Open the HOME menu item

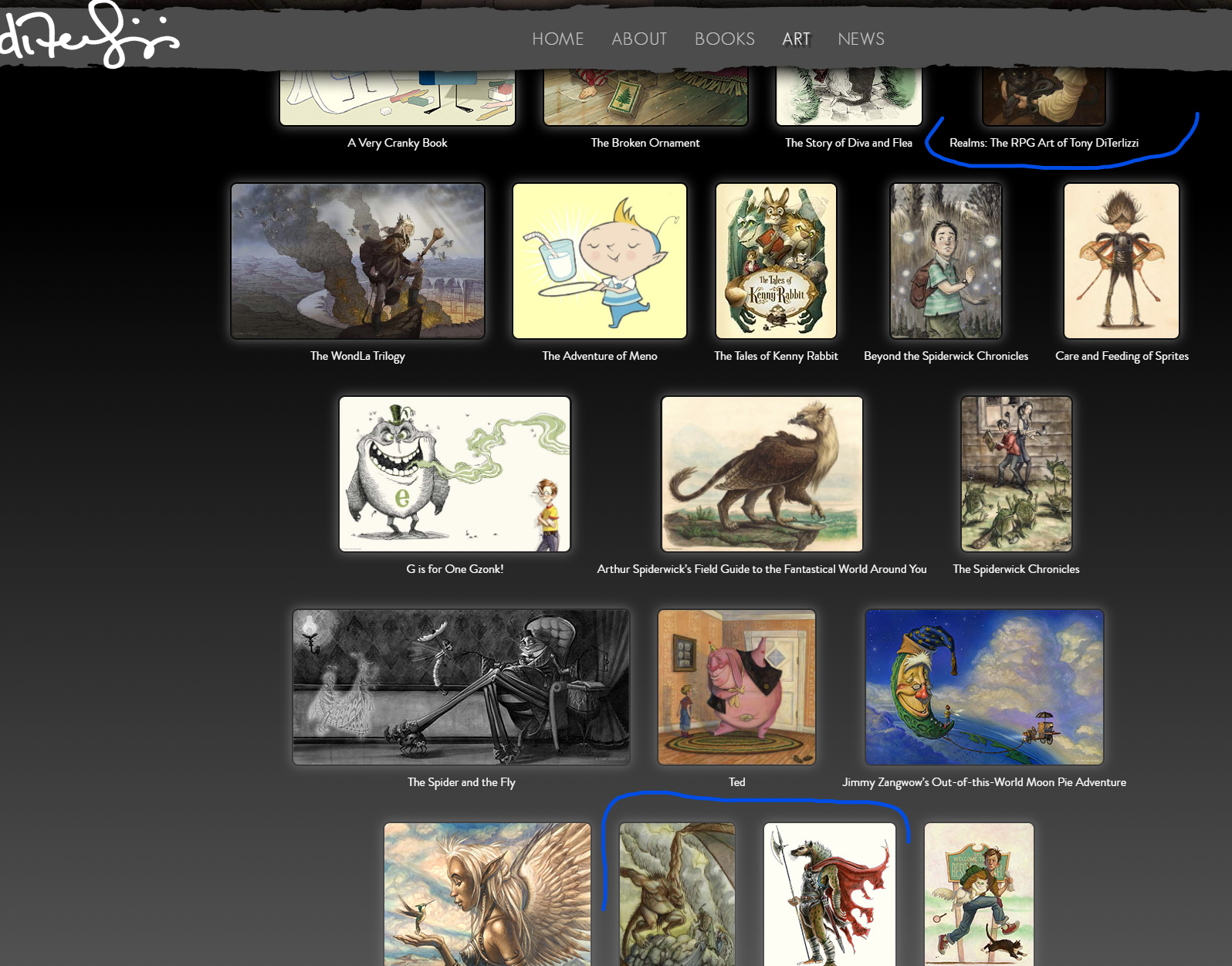pos(557,39)
